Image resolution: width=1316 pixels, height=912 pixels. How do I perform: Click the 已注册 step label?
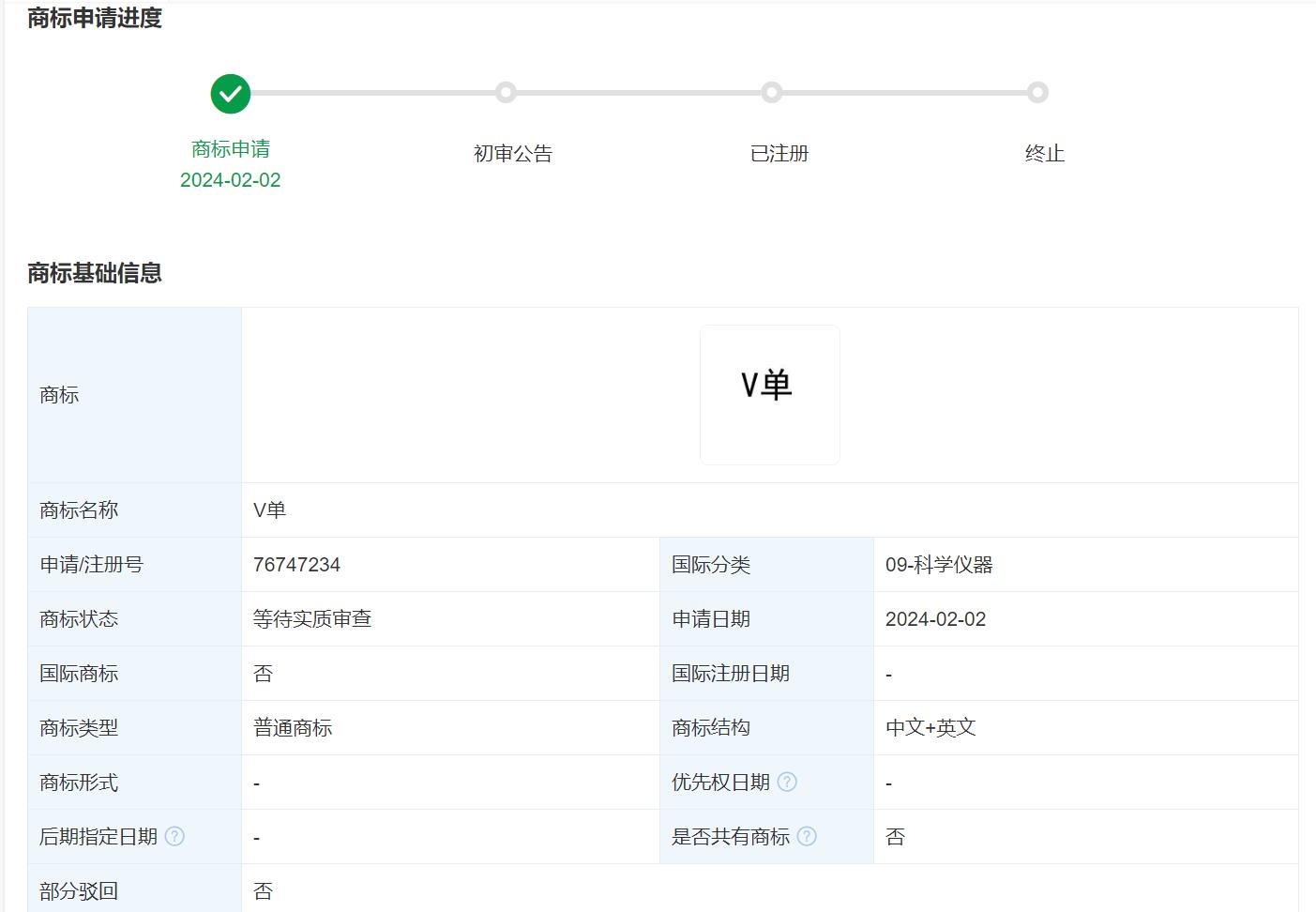(779, 154)
